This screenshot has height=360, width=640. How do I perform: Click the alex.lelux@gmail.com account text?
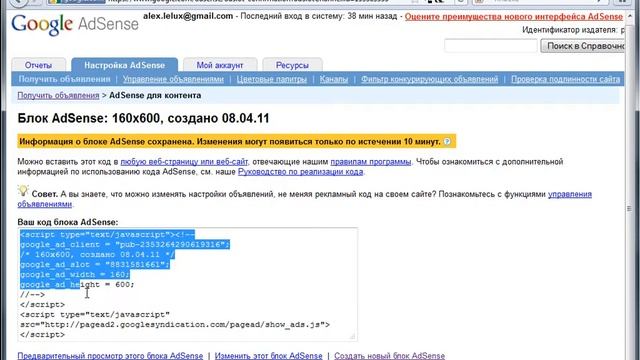click(188, 16)
